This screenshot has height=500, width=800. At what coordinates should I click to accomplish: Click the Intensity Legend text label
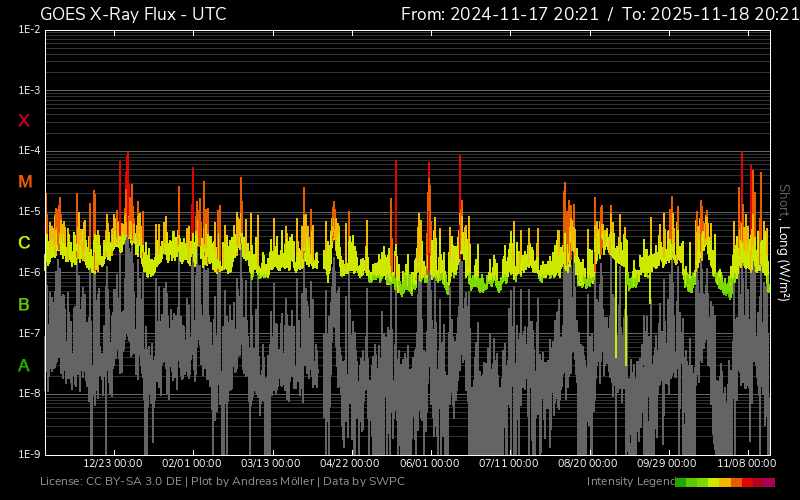tap(630, 482)
